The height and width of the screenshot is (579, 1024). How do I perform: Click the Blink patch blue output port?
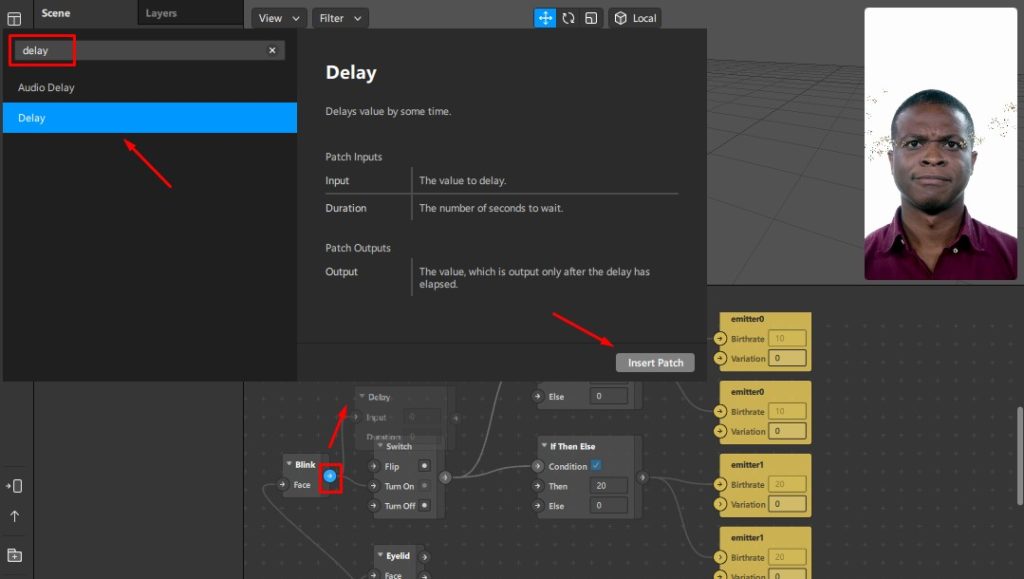click(x=330, y=477)
